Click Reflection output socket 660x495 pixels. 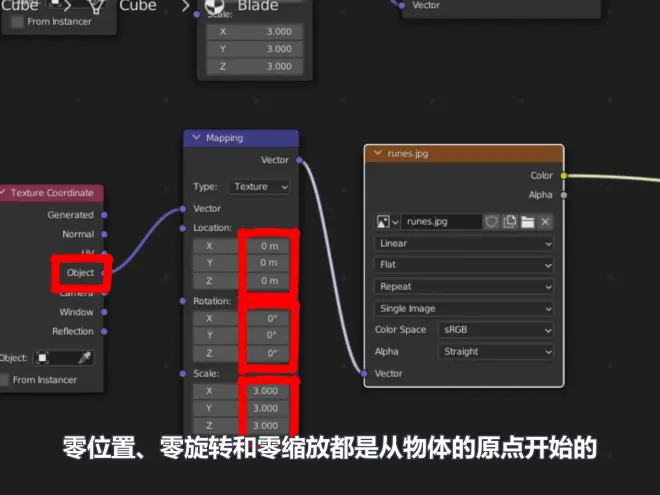click(x=104, y=331)
